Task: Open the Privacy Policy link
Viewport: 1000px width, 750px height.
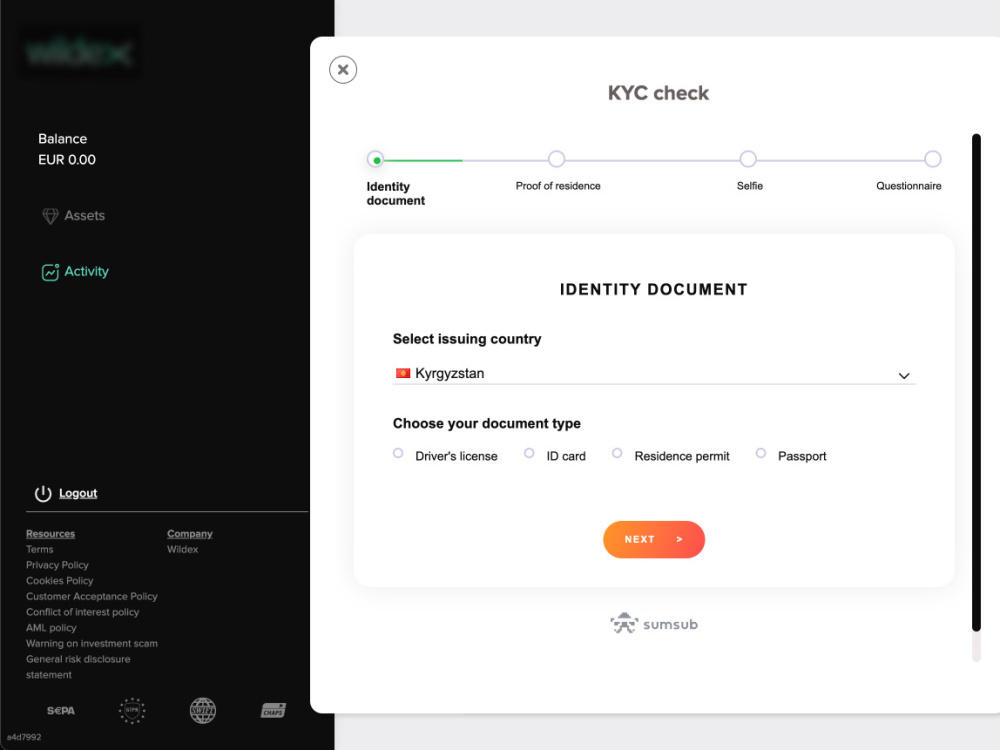Action: coord(57,565)
